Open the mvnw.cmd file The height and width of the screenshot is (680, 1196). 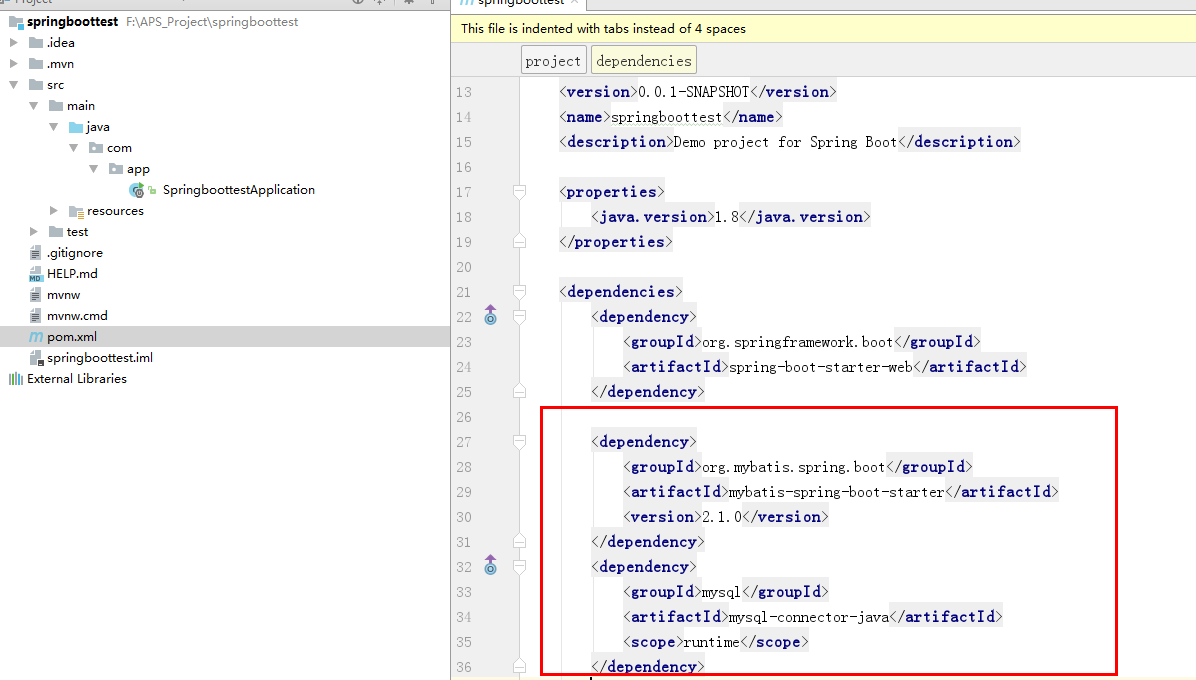(x=77, y=316)
